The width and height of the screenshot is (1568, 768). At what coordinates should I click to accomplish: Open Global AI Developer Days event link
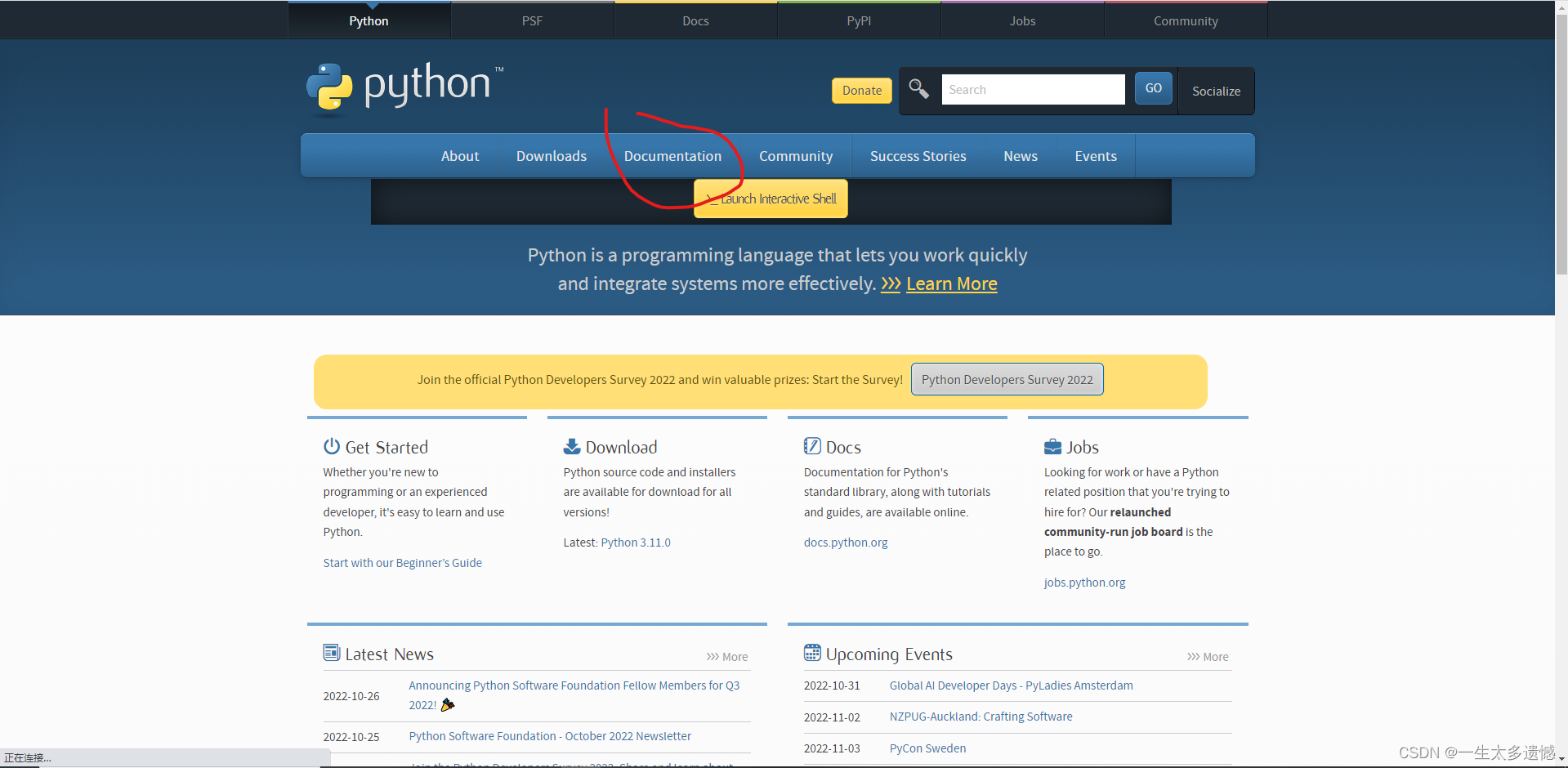pos(1011,685)
